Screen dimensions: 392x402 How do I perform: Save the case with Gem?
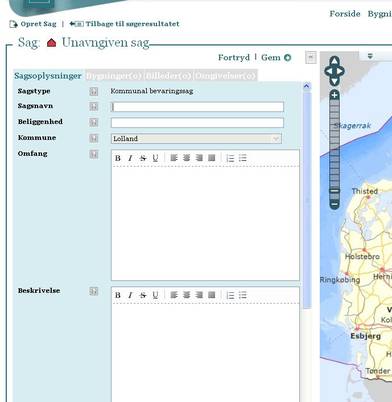click(276, 58)
